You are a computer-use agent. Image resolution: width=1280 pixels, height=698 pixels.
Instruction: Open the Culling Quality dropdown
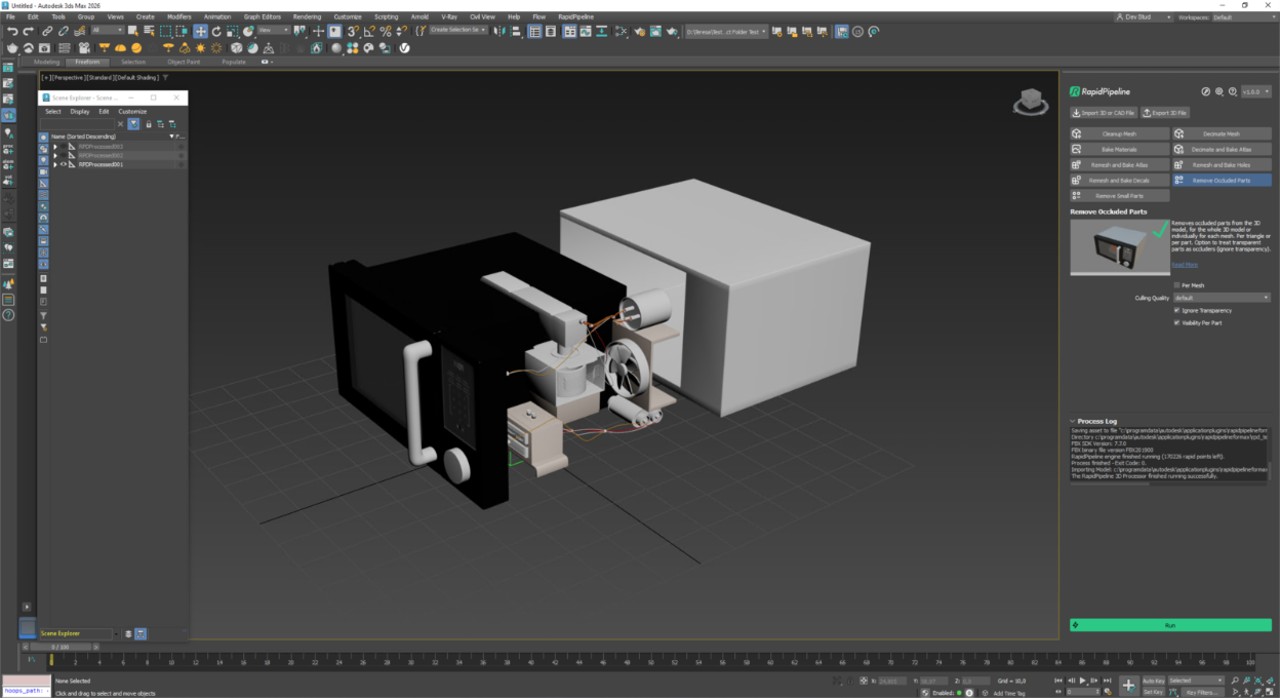pyautogui.click(x=1221, y=298)
